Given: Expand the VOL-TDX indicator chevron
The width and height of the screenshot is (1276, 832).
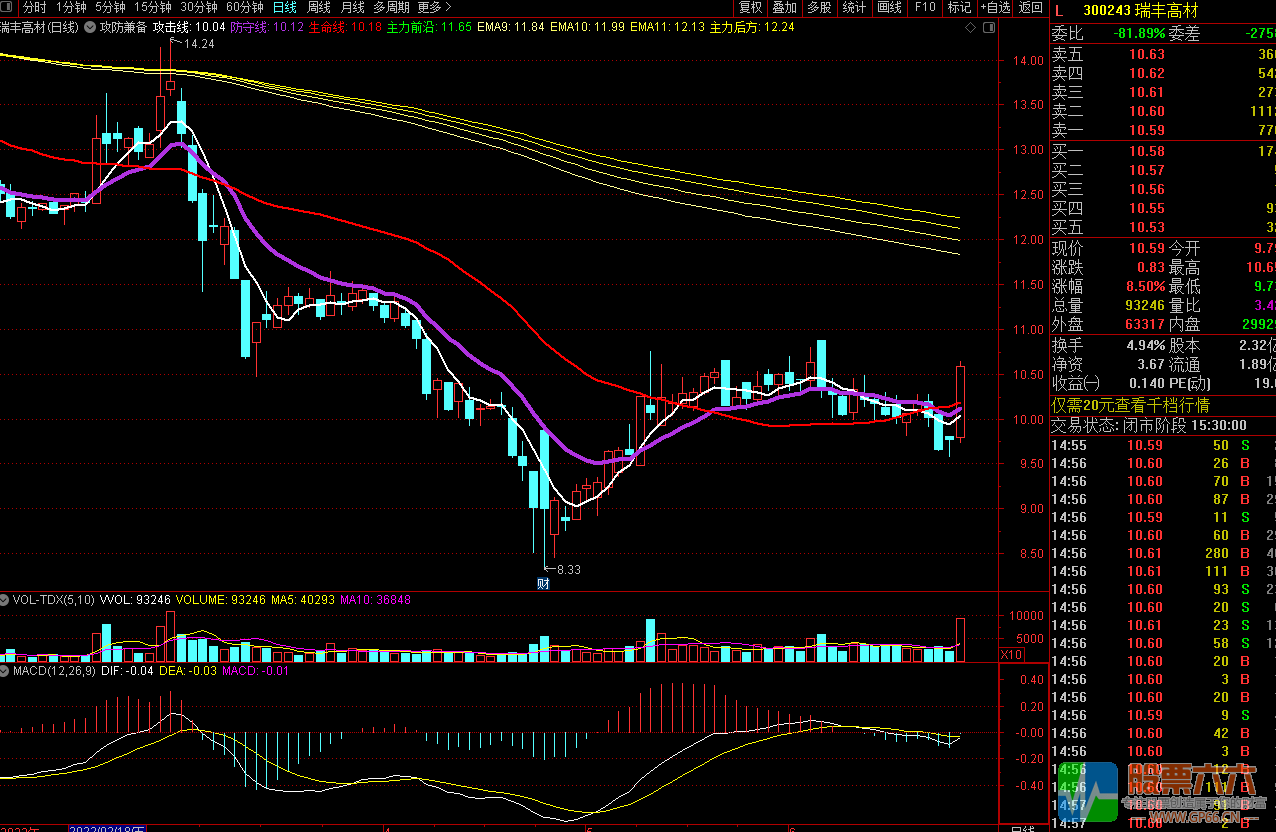Looking at the screenshot, I should click(6, 600).
